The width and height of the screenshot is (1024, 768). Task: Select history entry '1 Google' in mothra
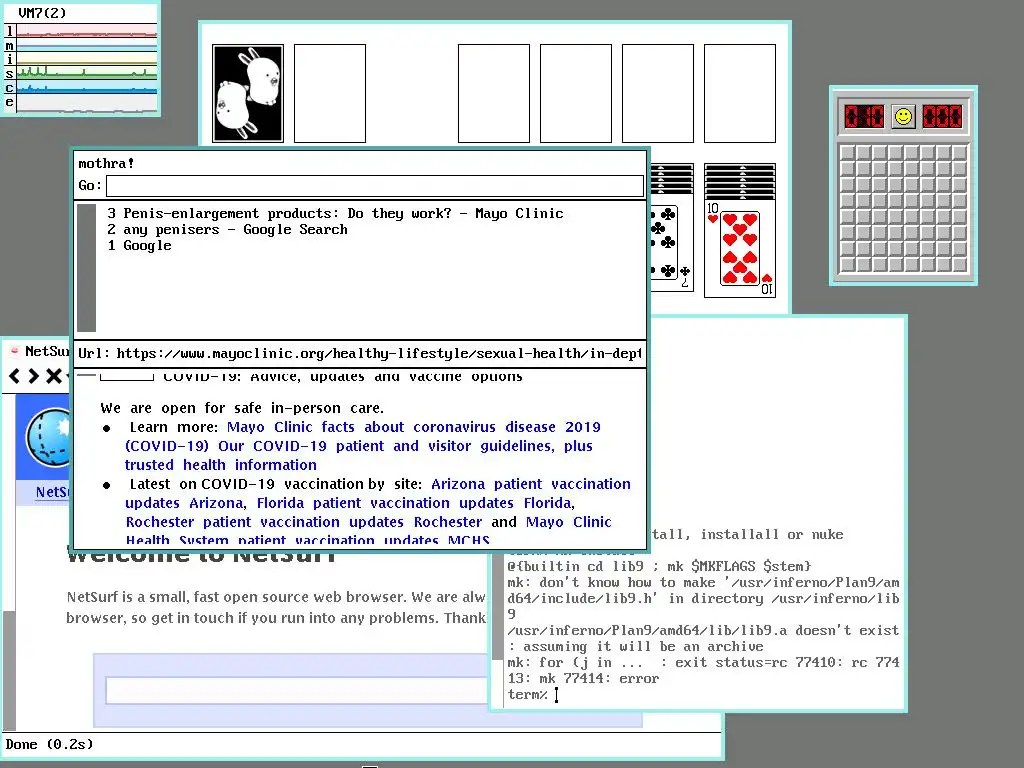[140, 246]
